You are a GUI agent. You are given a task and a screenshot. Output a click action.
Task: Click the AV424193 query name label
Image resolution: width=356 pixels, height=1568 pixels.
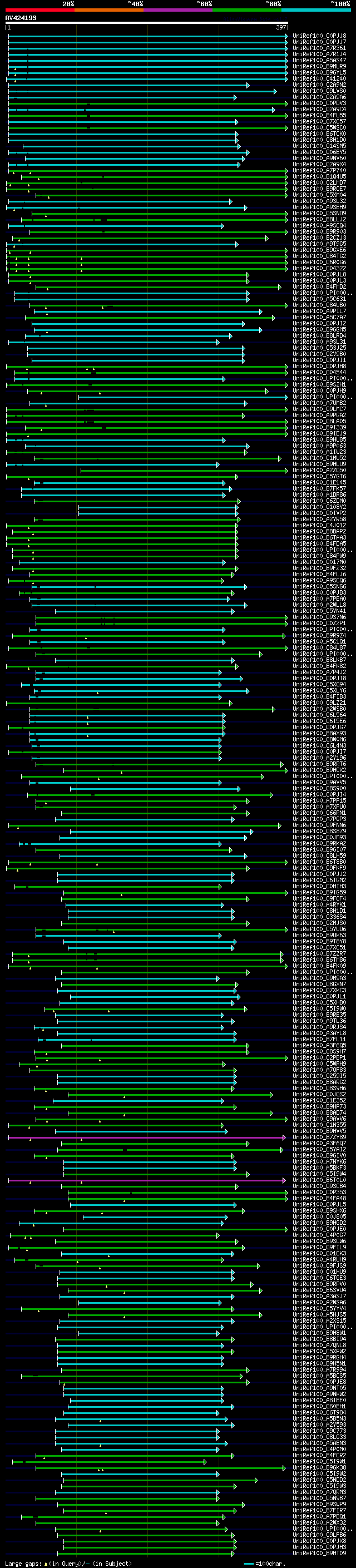[x=21, y=18]
